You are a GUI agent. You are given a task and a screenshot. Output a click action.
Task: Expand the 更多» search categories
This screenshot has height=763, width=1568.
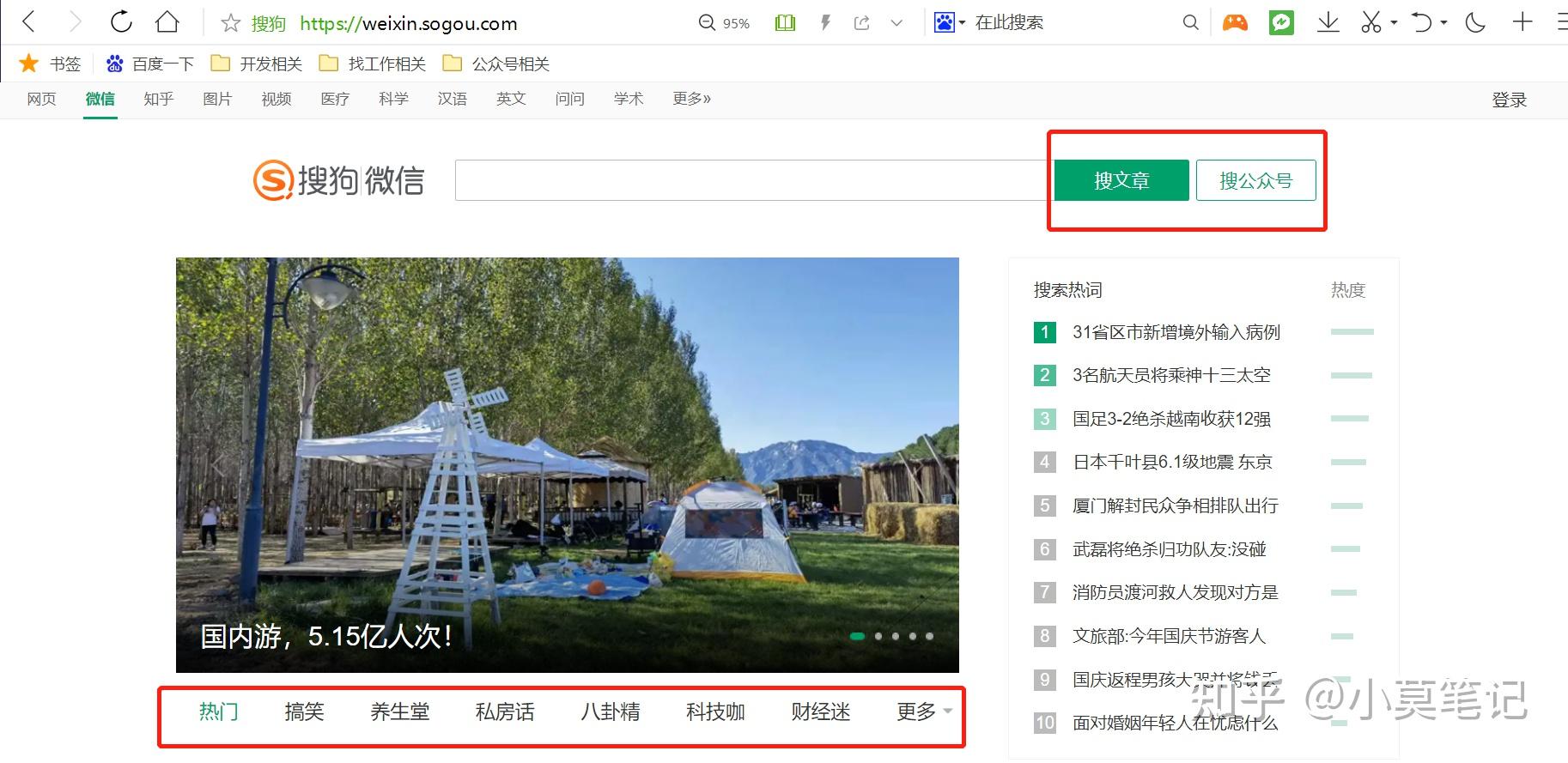692,100
